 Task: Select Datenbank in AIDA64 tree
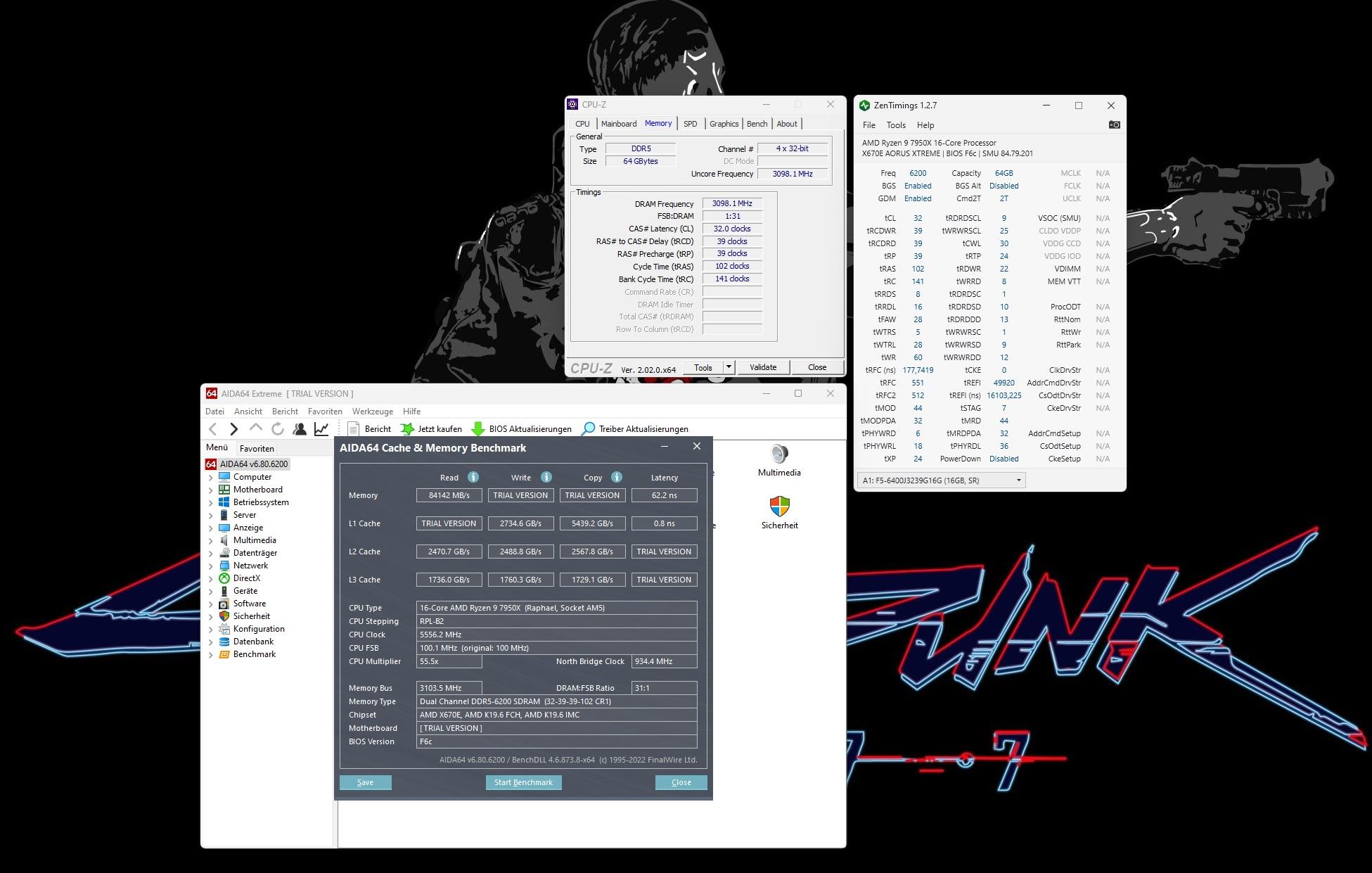(x=254, y=642)
